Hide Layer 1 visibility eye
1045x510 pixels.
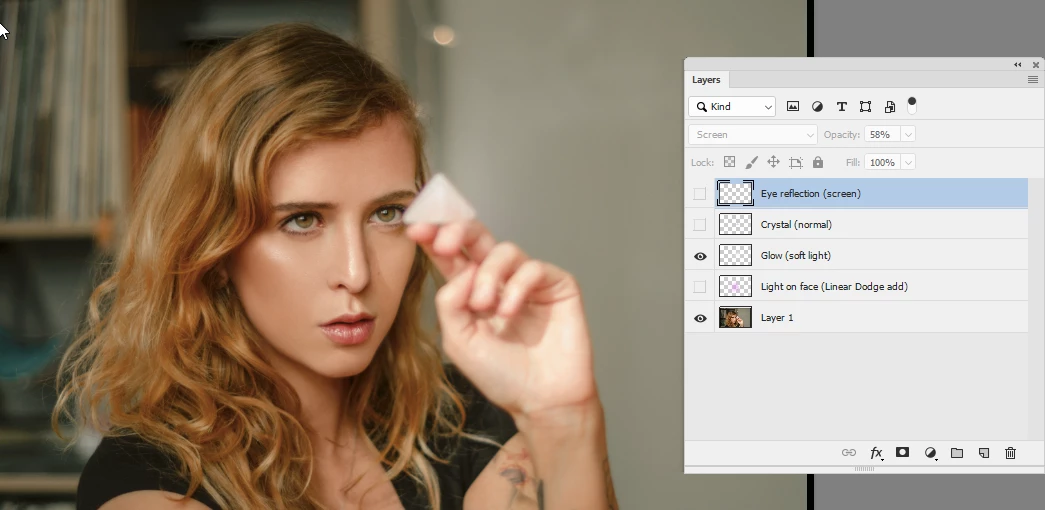point(700,318)
